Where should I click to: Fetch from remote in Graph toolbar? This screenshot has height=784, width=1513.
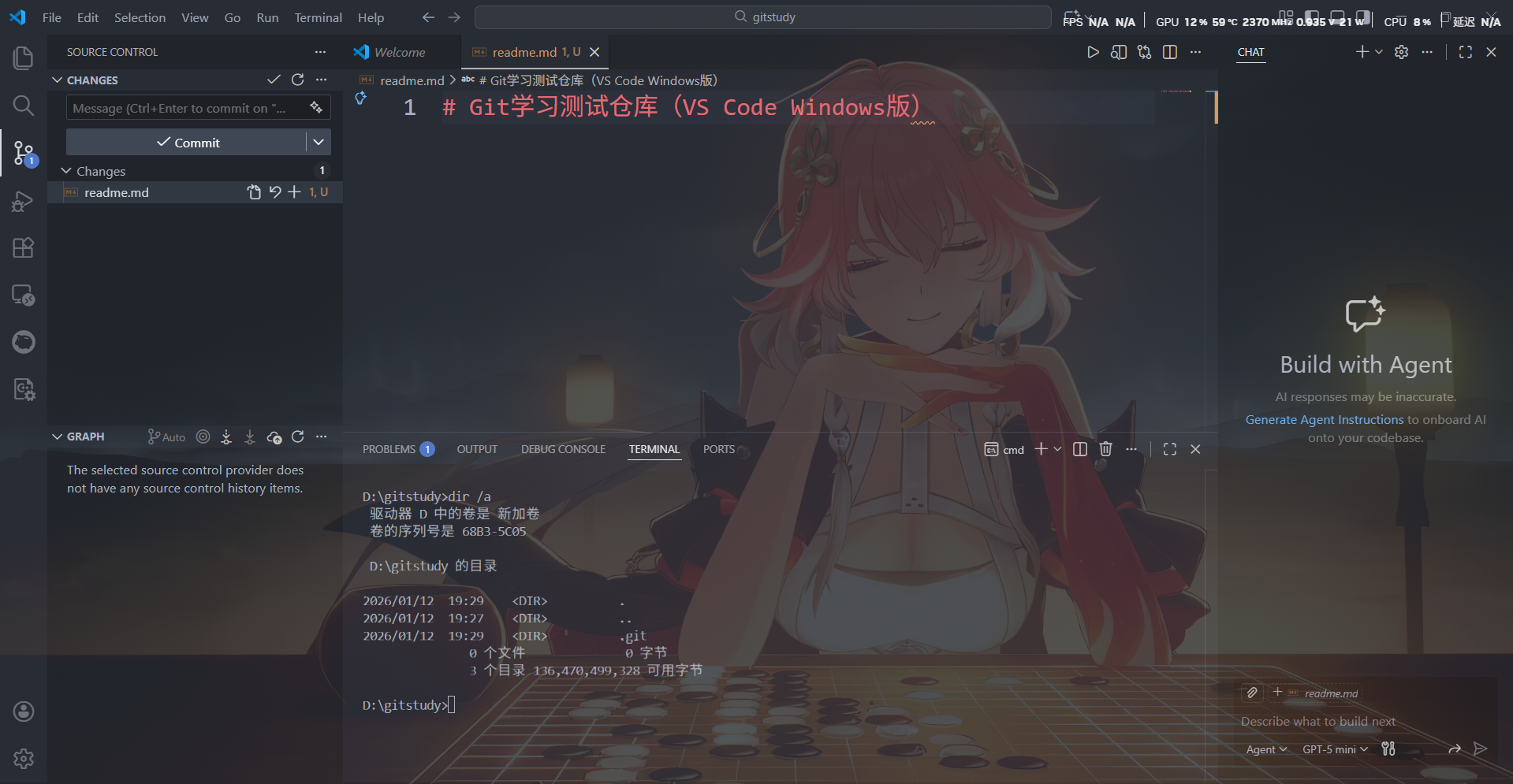226,437
